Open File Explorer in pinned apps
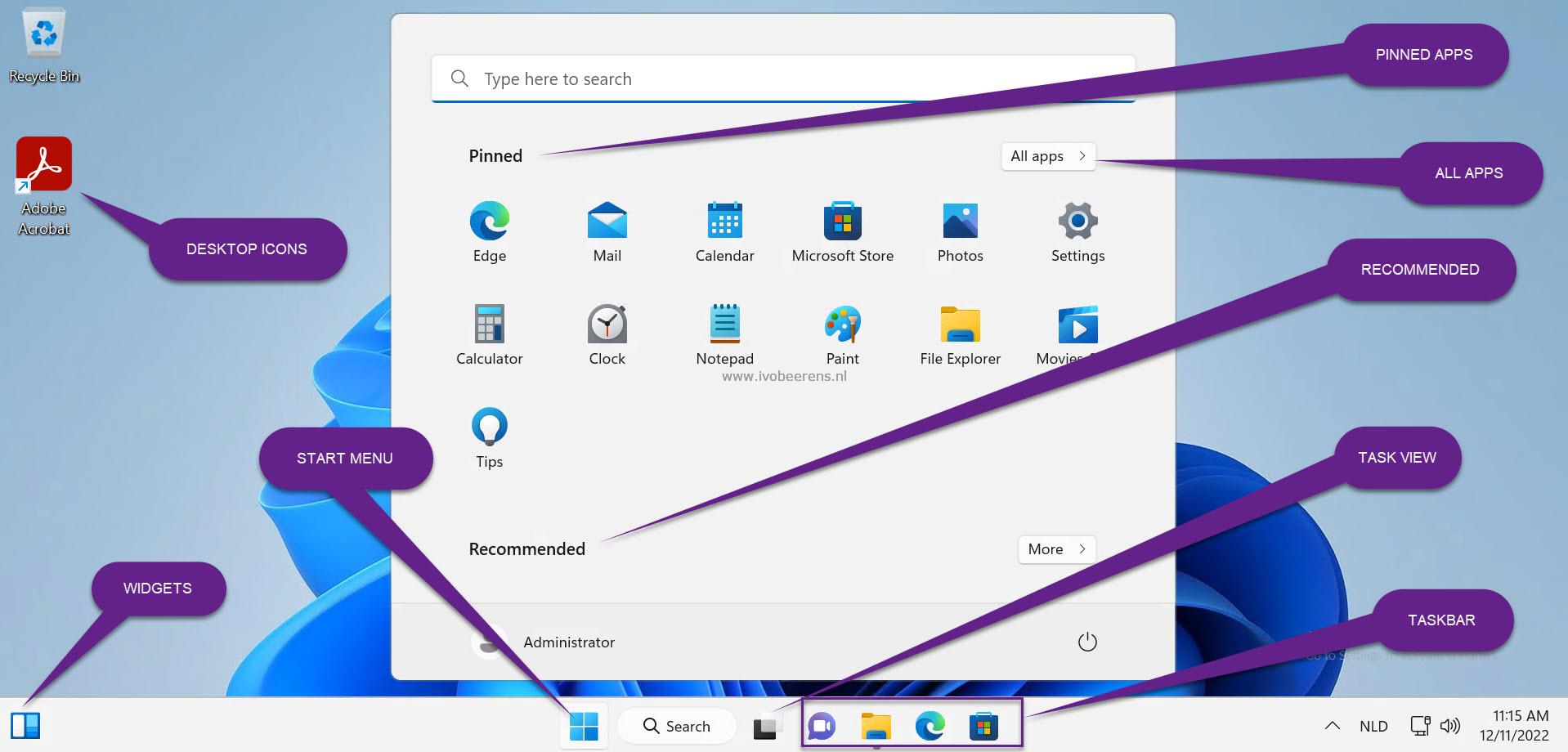This screenshot has height=752, width=1568. (x=961, y=335)
